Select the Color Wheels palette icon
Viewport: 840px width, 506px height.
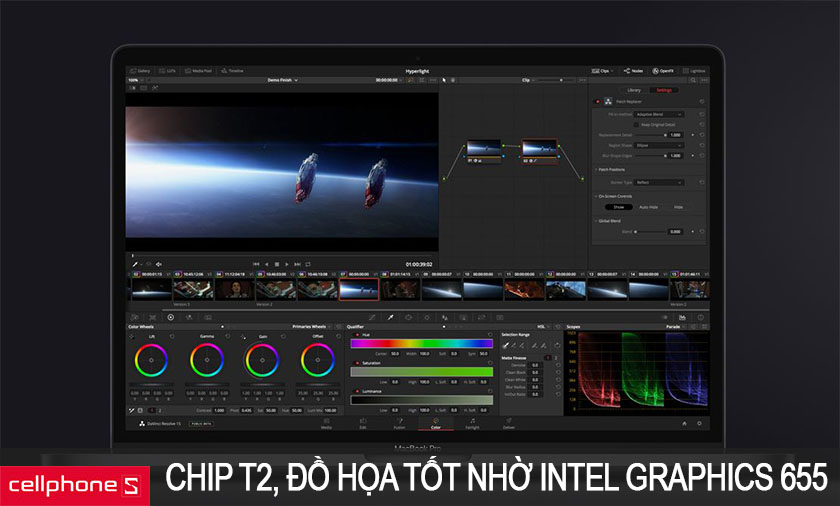[171, 318]
